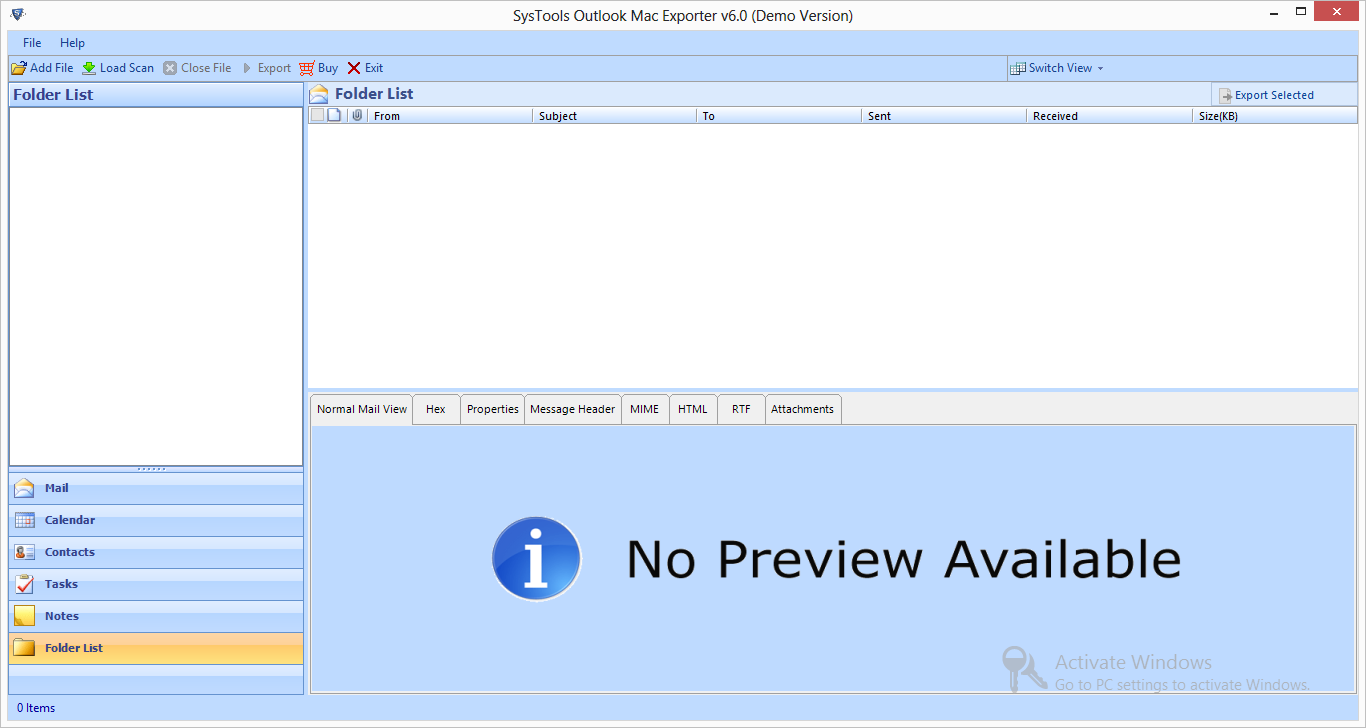This screenshot has width=1366, height=728.
Task: Click the Close File icon in toolbar
Action: pos(170,68)
